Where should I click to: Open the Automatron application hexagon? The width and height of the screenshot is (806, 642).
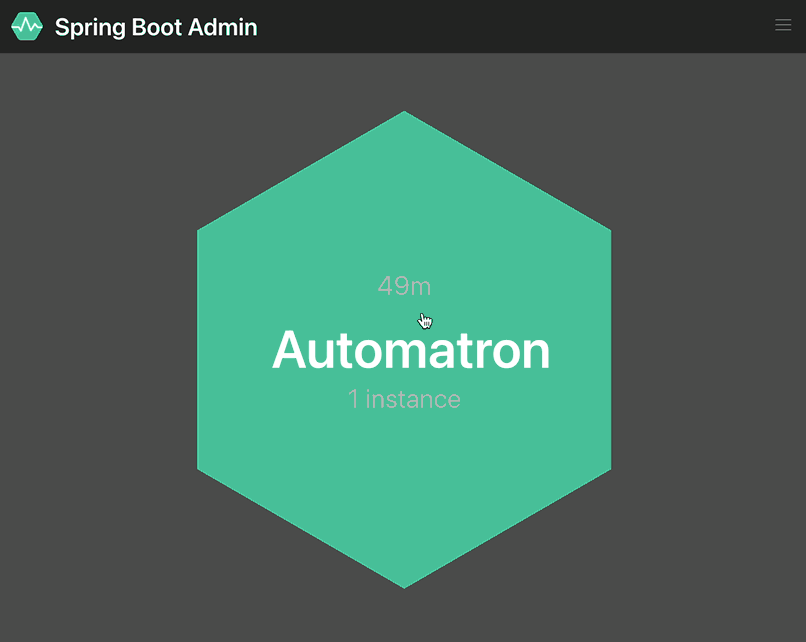point(404,350)
